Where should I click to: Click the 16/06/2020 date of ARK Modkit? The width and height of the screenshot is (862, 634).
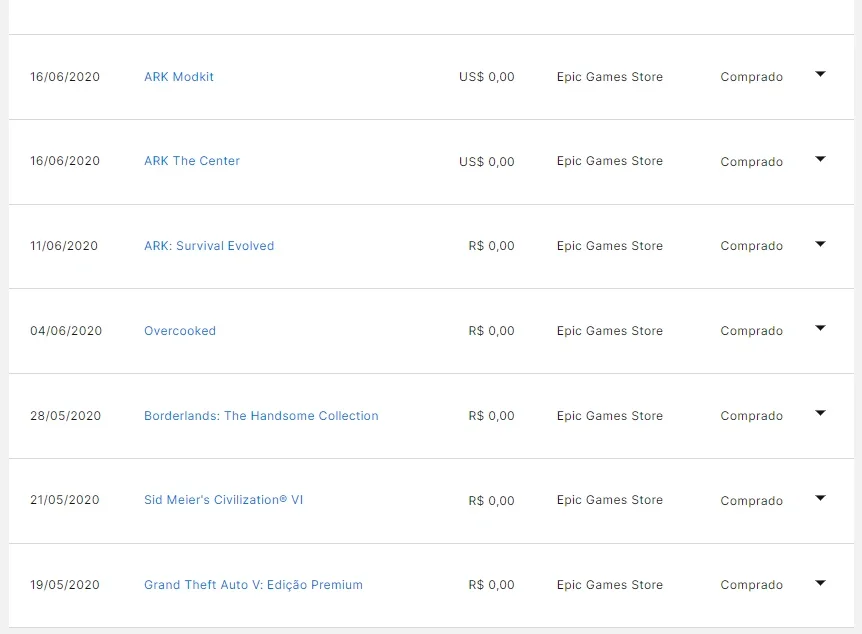(x=65, y=77)
